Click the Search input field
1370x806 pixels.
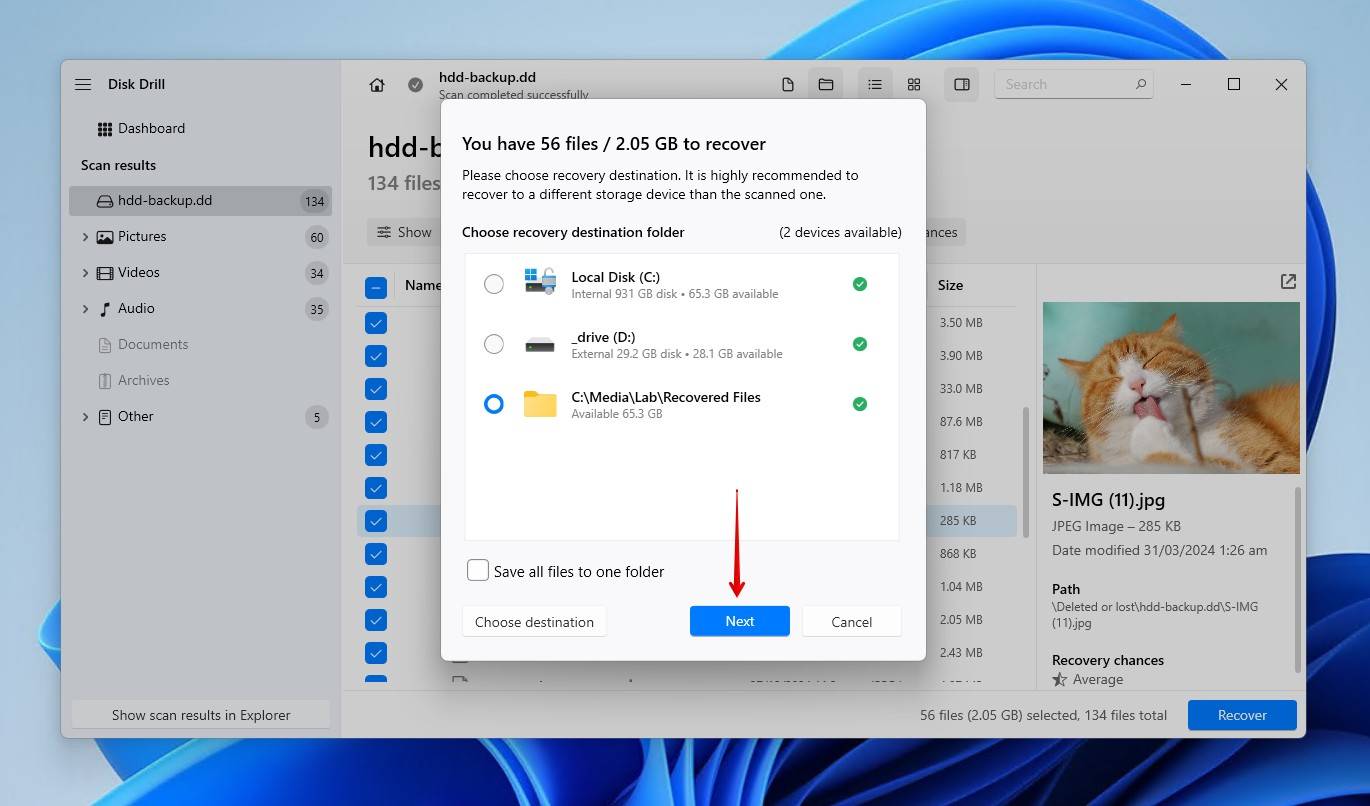1065,85
